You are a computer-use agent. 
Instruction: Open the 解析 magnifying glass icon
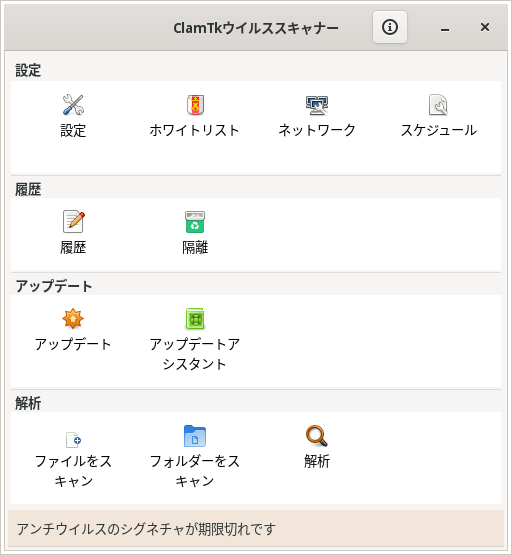coord(317,436)
